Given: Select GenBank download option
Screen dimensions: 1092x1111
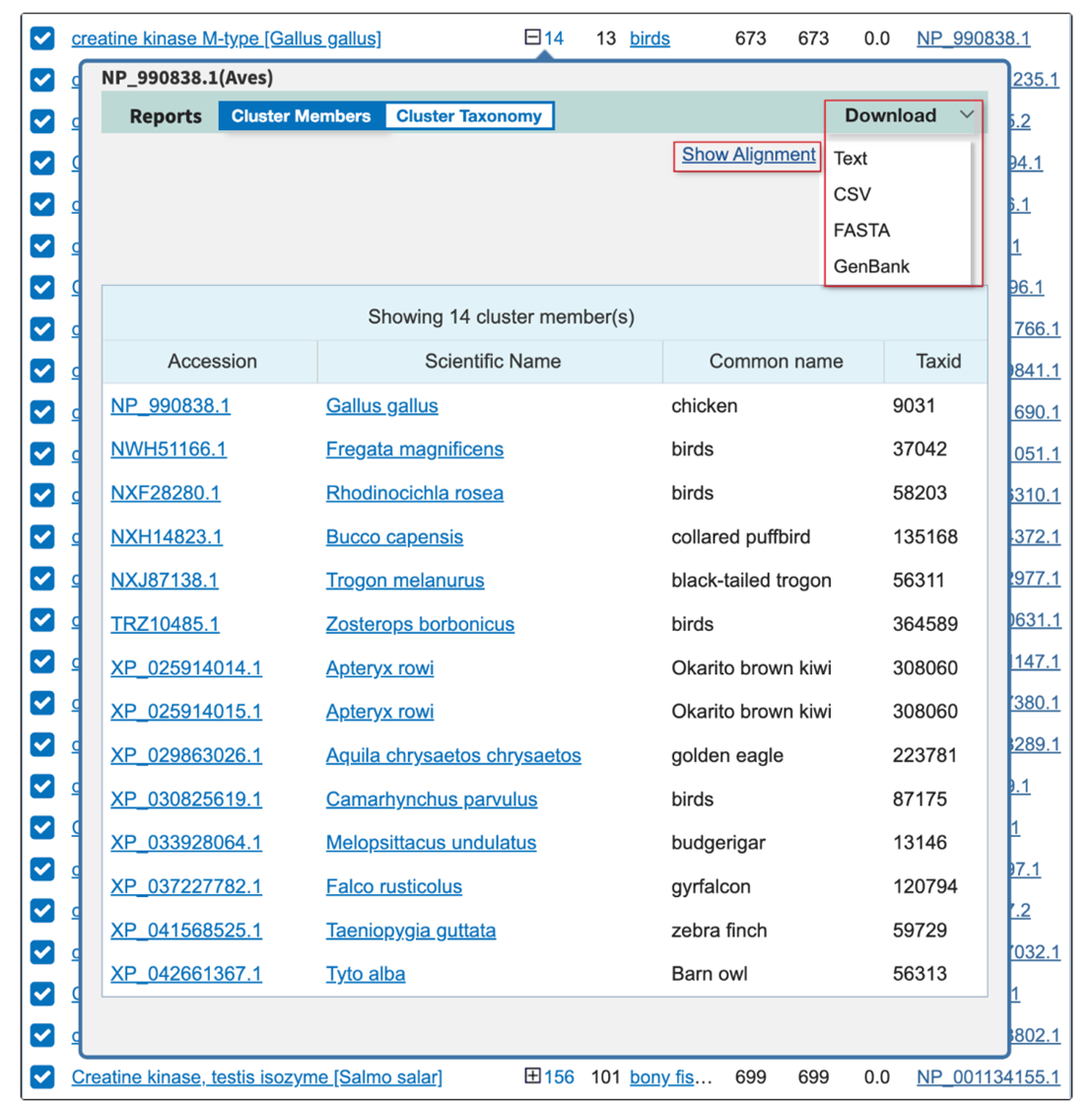Looking at the screenshot, I should 871,266.
